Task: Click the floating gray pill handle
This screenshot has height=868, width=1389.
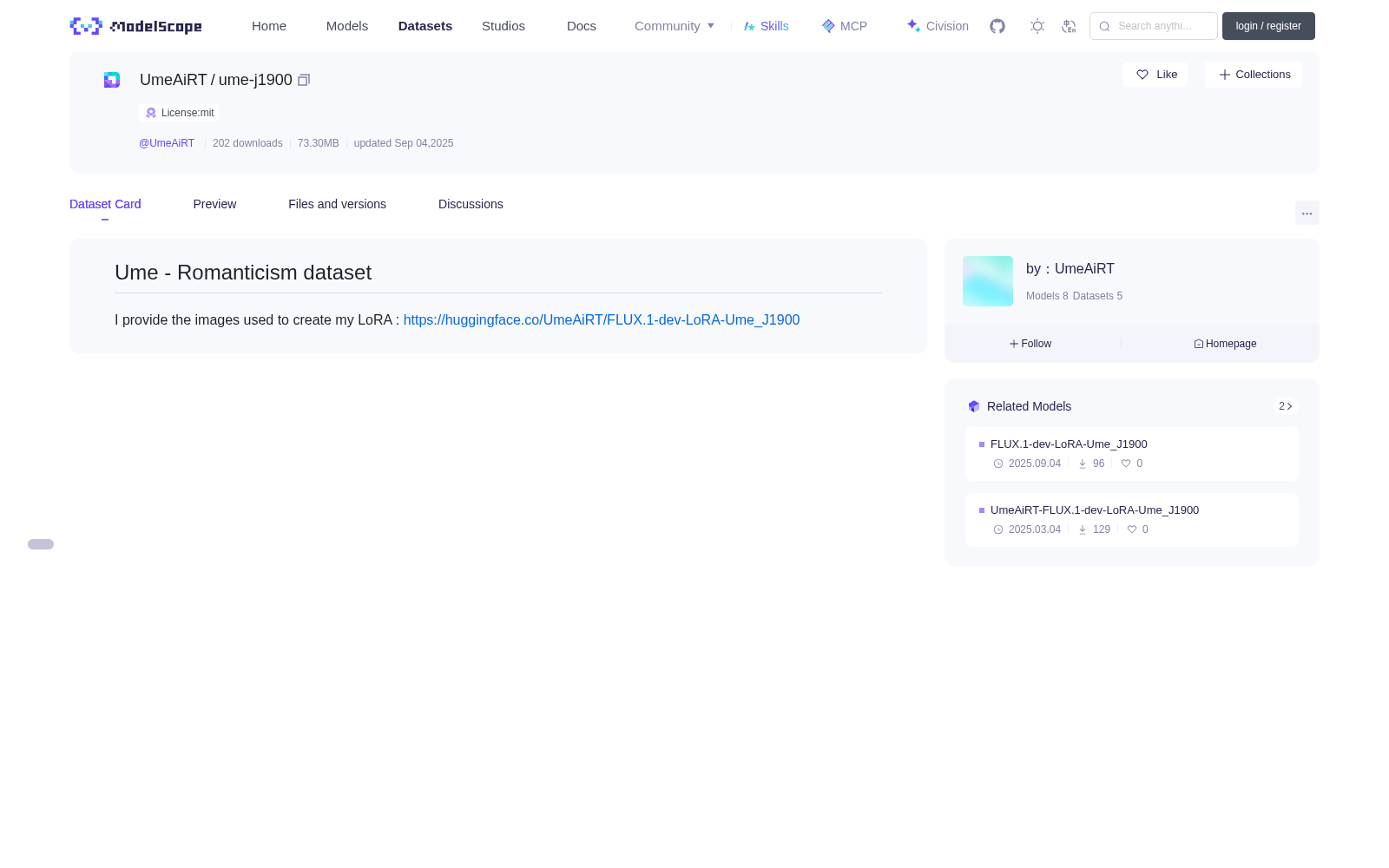Action: point(41,544)
